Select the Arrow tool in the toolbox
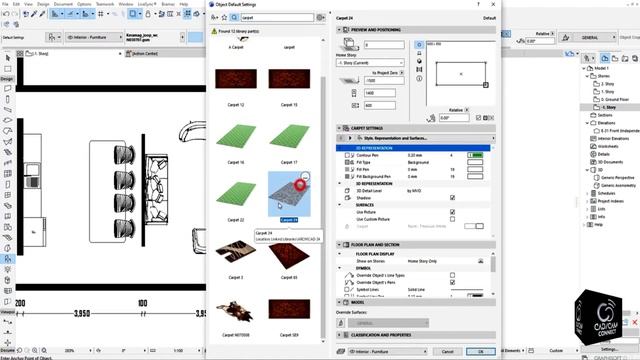640x360 pixels. click(x=8, y=58)
